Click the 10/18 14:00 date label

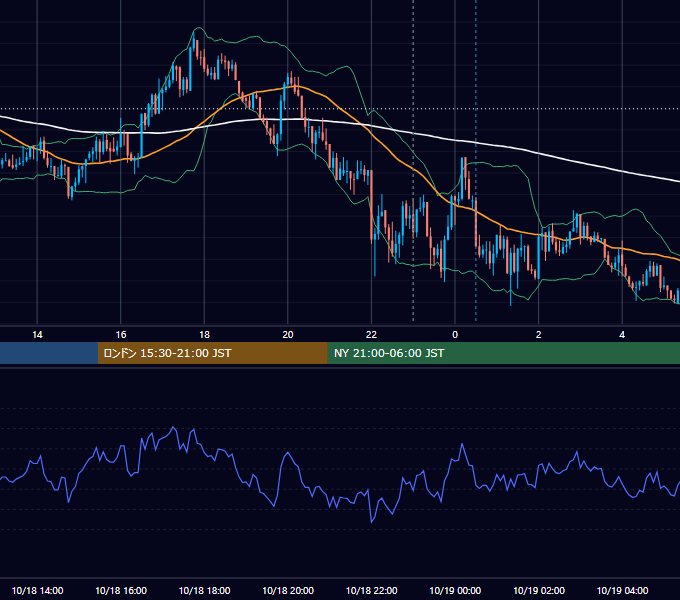37,590
